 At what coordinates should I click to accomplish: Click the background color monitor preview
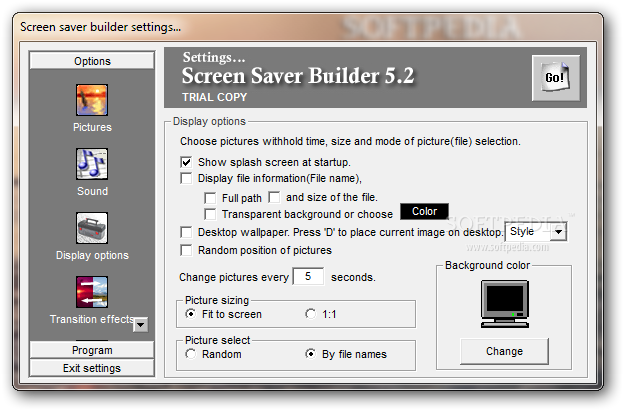pyautogui.click(x=505, y=304)
